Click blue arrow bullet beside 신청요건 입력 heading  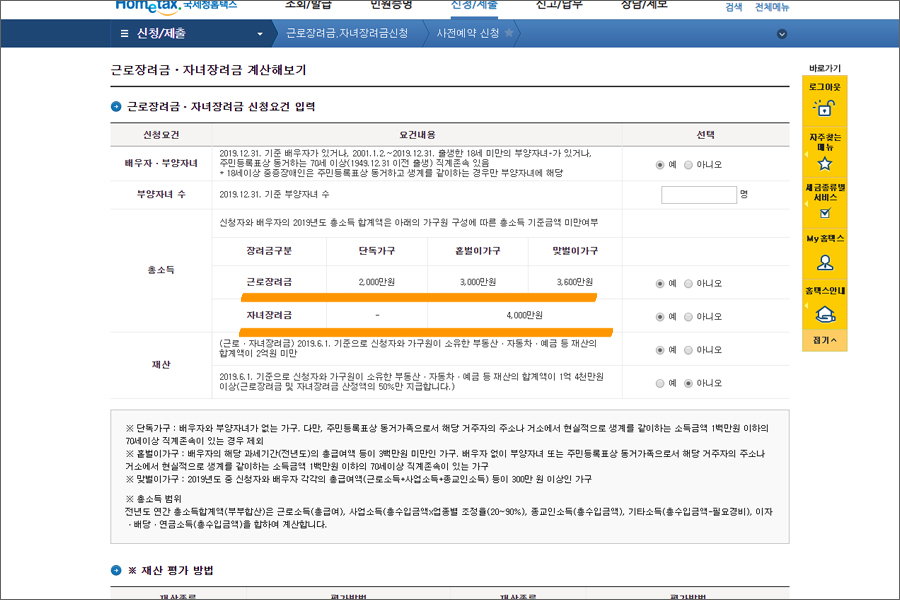click(116, 107)
